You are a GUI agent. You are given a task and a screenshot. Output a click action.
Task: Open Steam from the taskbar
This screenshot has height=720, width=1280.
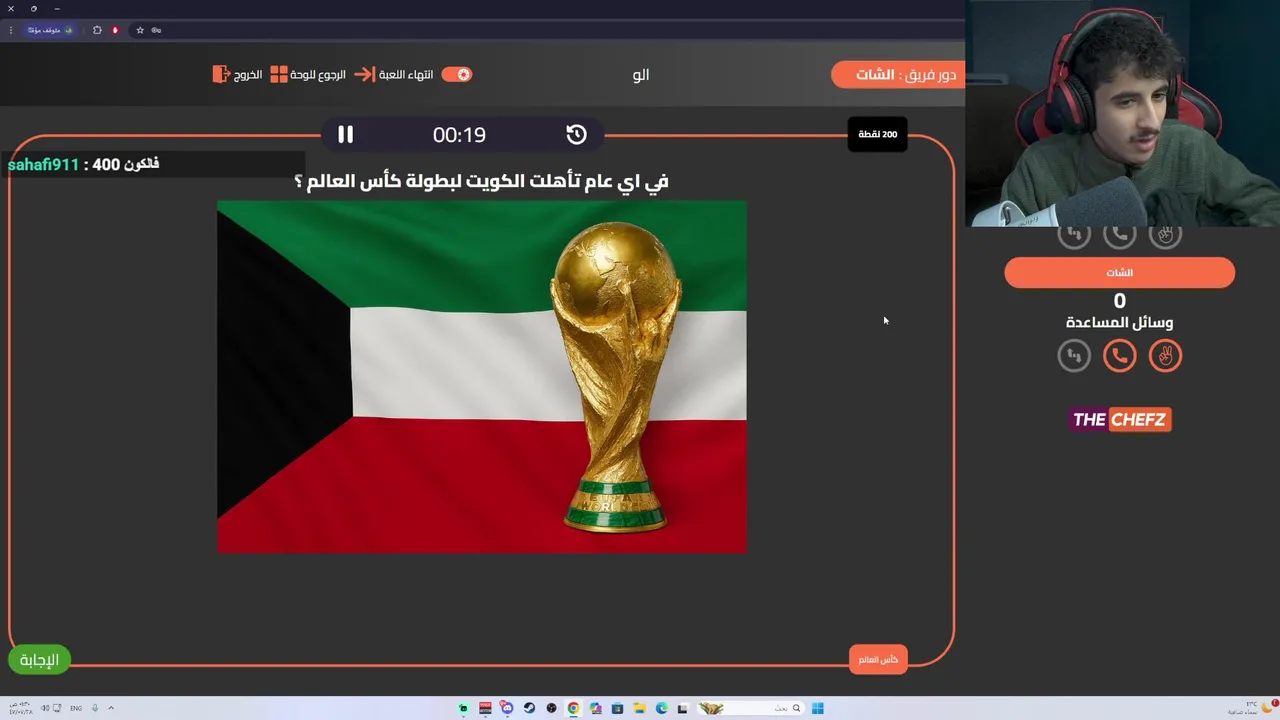tap(529, 708)
